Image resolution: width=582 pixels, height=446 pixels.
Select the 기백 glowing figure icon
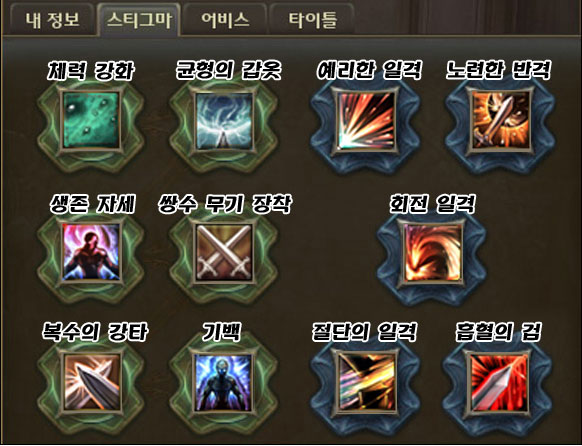(x=224, y=382)
